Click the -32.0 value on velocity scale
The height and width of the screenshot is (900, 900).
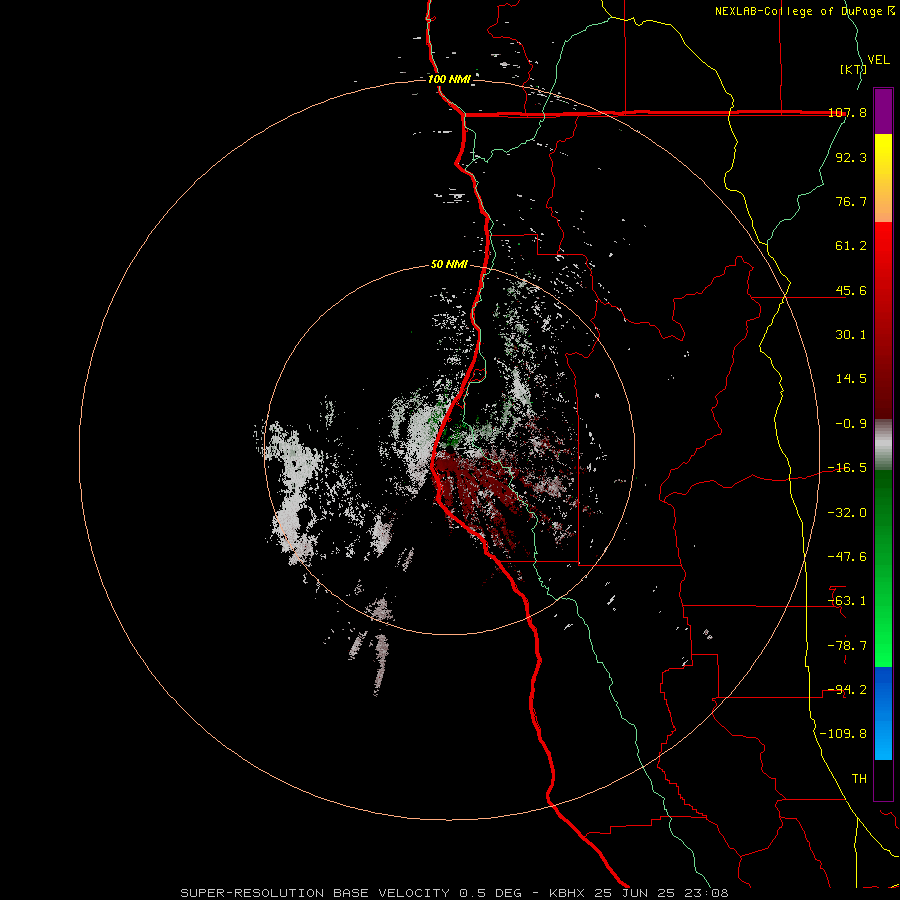(847, 513)
